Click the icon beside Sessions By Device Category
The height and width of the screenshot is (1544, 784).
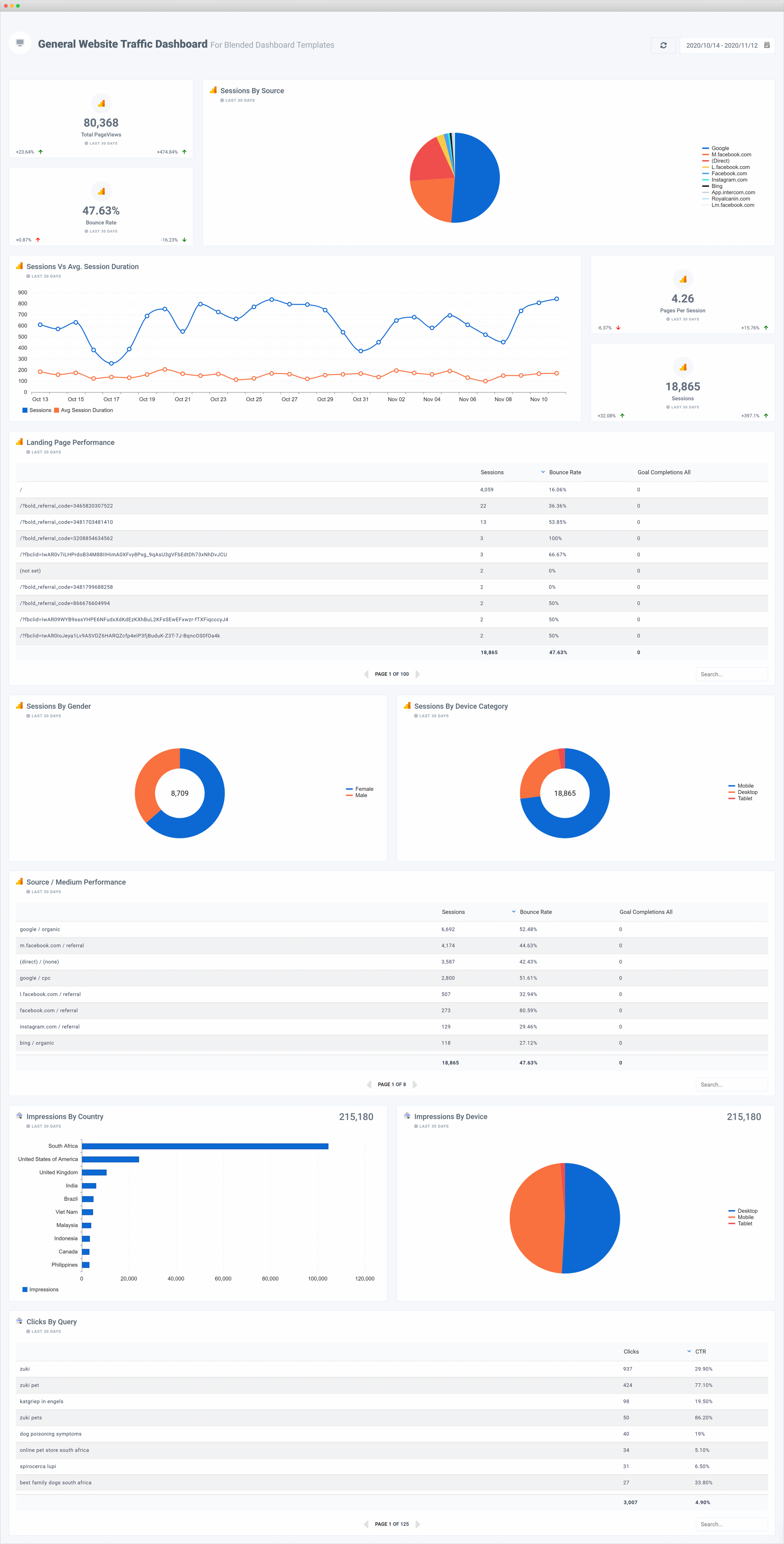point(407,705)
